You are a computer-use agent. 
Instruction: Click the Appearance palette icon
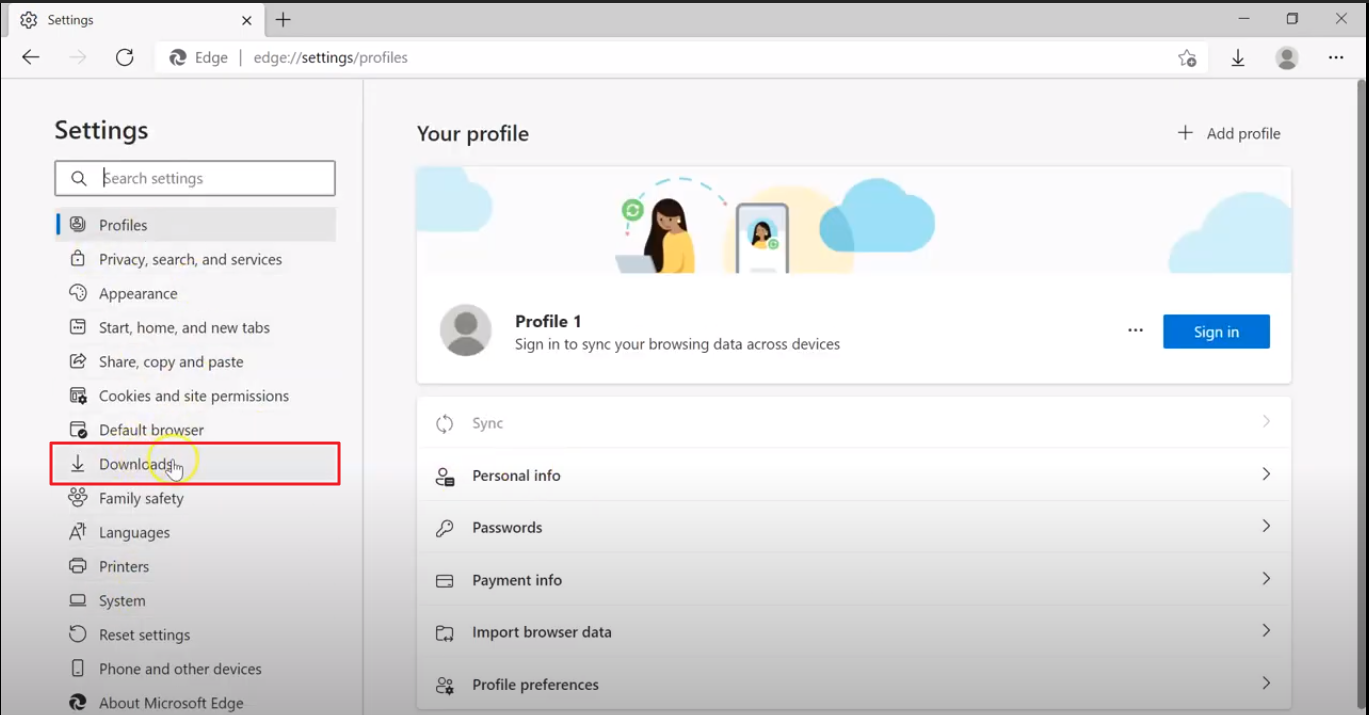click(x=78, y=293)
